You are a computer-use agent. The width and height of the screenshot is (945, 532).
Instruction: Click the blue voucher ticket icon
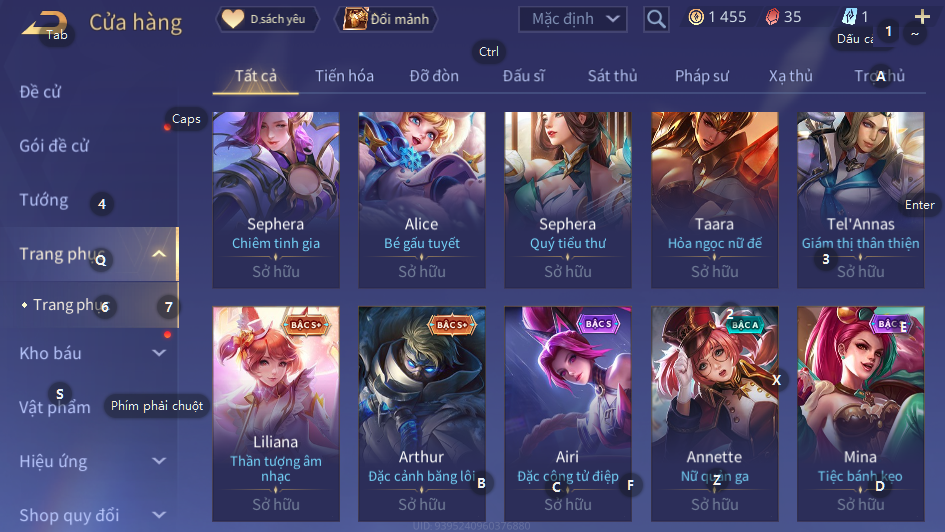coord(849,17)
